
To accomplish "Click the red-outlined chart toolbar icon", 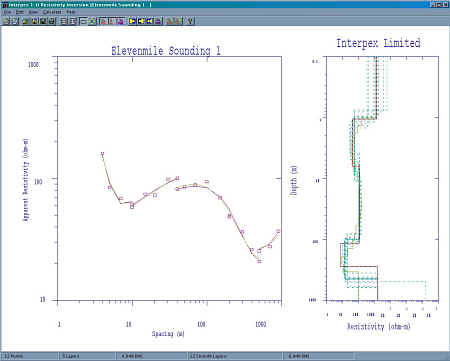I will 103,21.
